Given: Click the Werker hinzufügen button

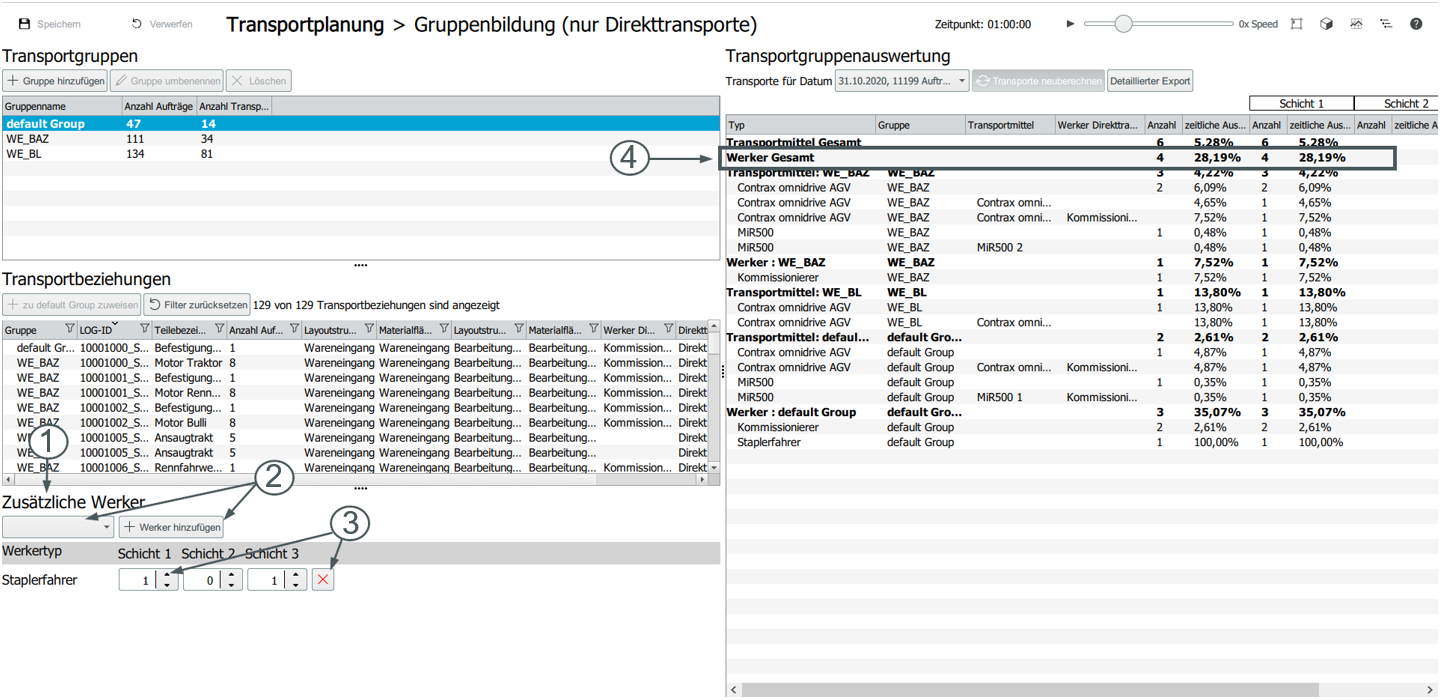Looking at the screenshot, I should (x=171, y=527).
